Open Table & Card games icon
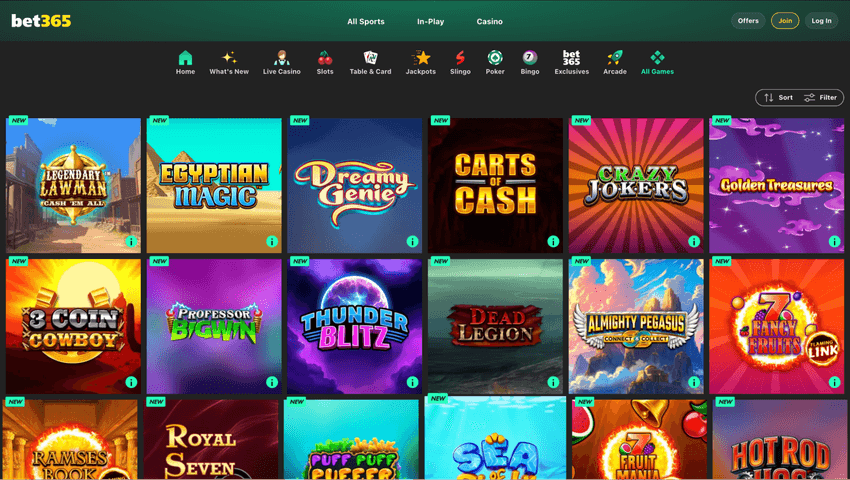 click(370, 57)
